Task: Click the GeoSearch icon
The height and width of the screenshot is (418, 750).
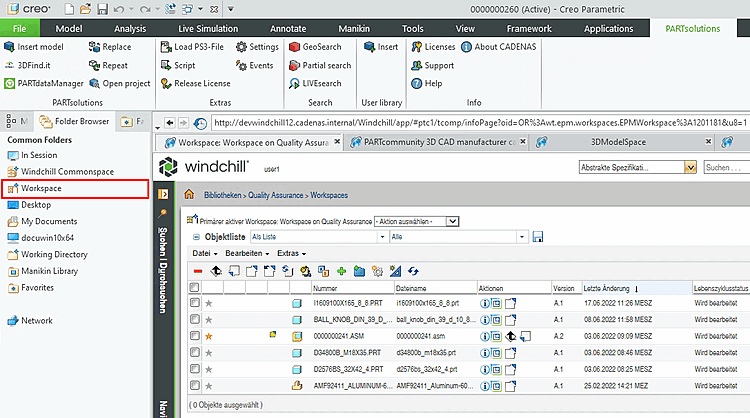Action: click(294, 47)
